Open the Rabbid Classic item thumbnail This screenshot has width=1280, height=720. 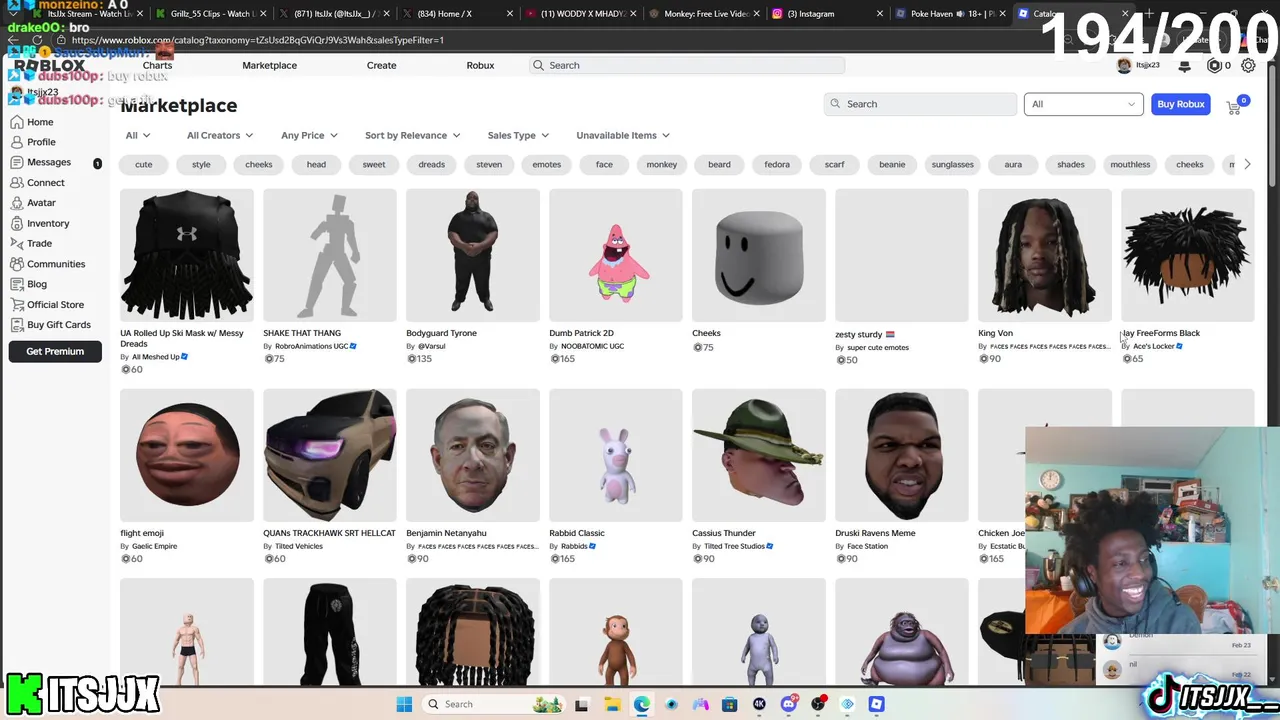(x=615, y=455)
